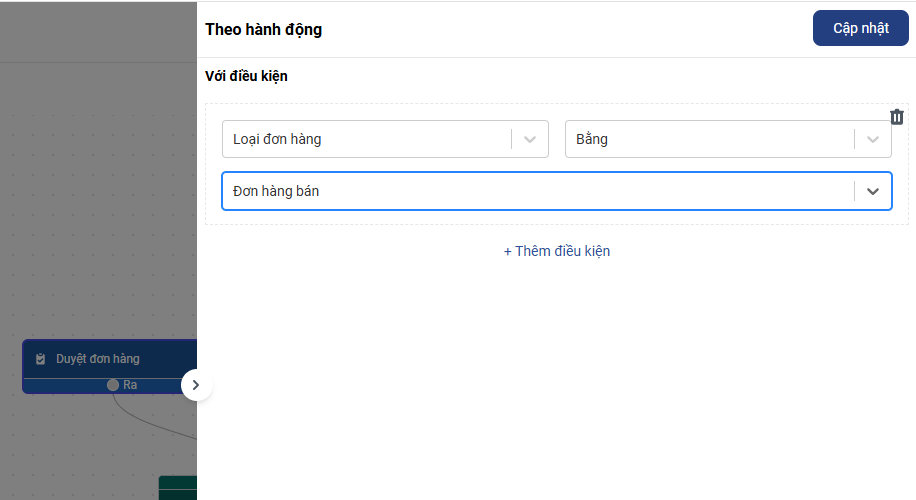Click the Loại đơn hàng field text

(277, 139)
